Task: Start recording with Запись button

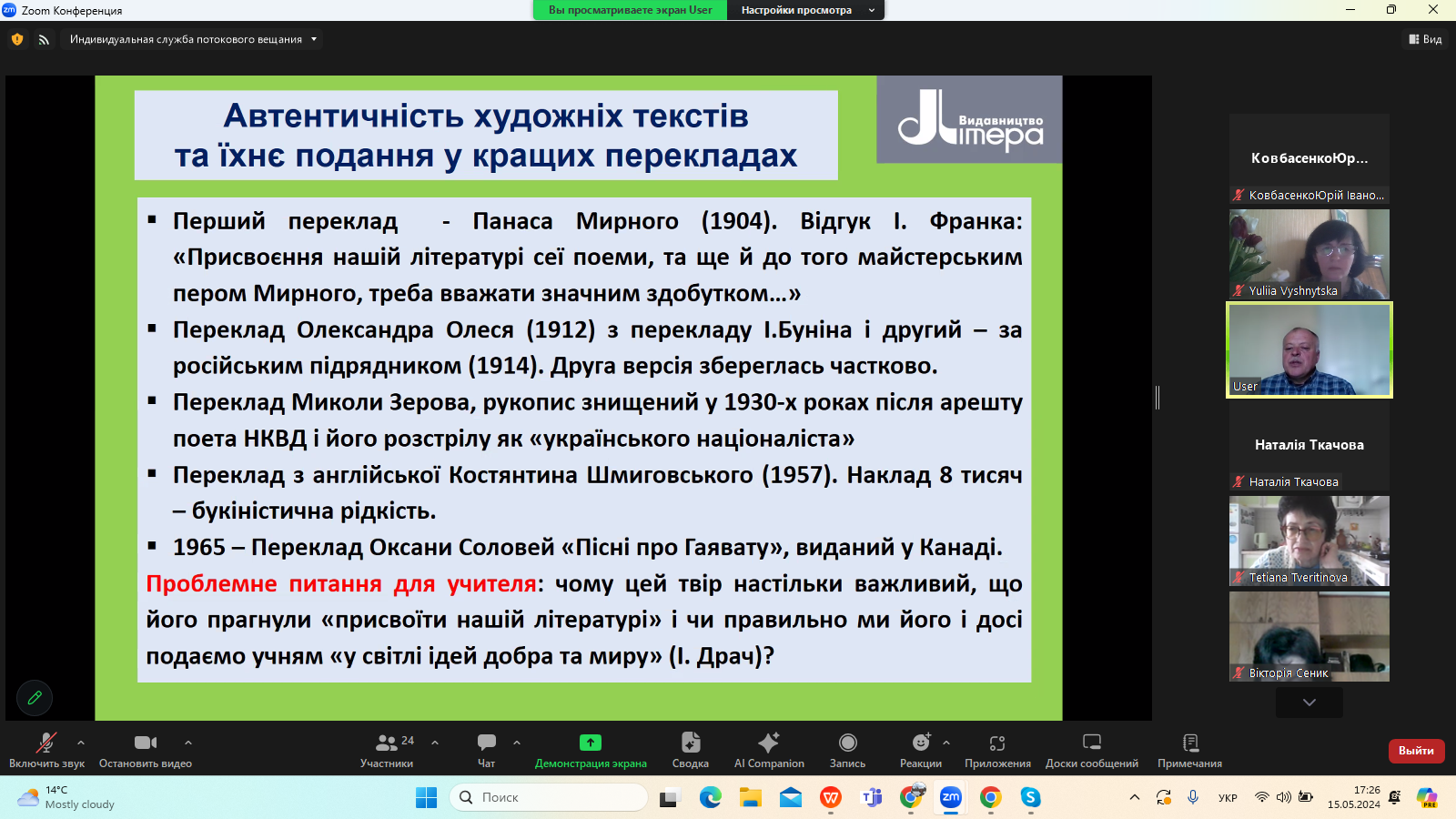Action: [x=847, y=751]
